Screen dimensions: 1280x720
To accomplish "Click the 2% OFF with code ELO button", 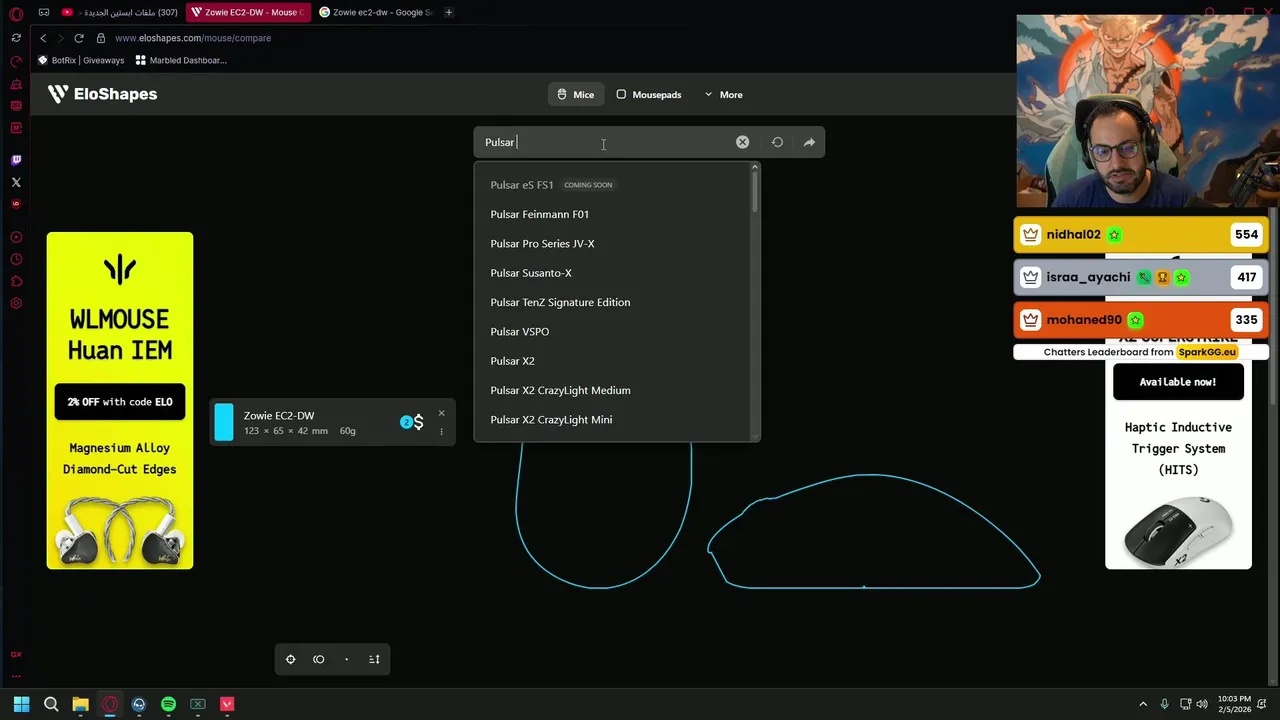I will pyautogui.click(x=120, y=402).
